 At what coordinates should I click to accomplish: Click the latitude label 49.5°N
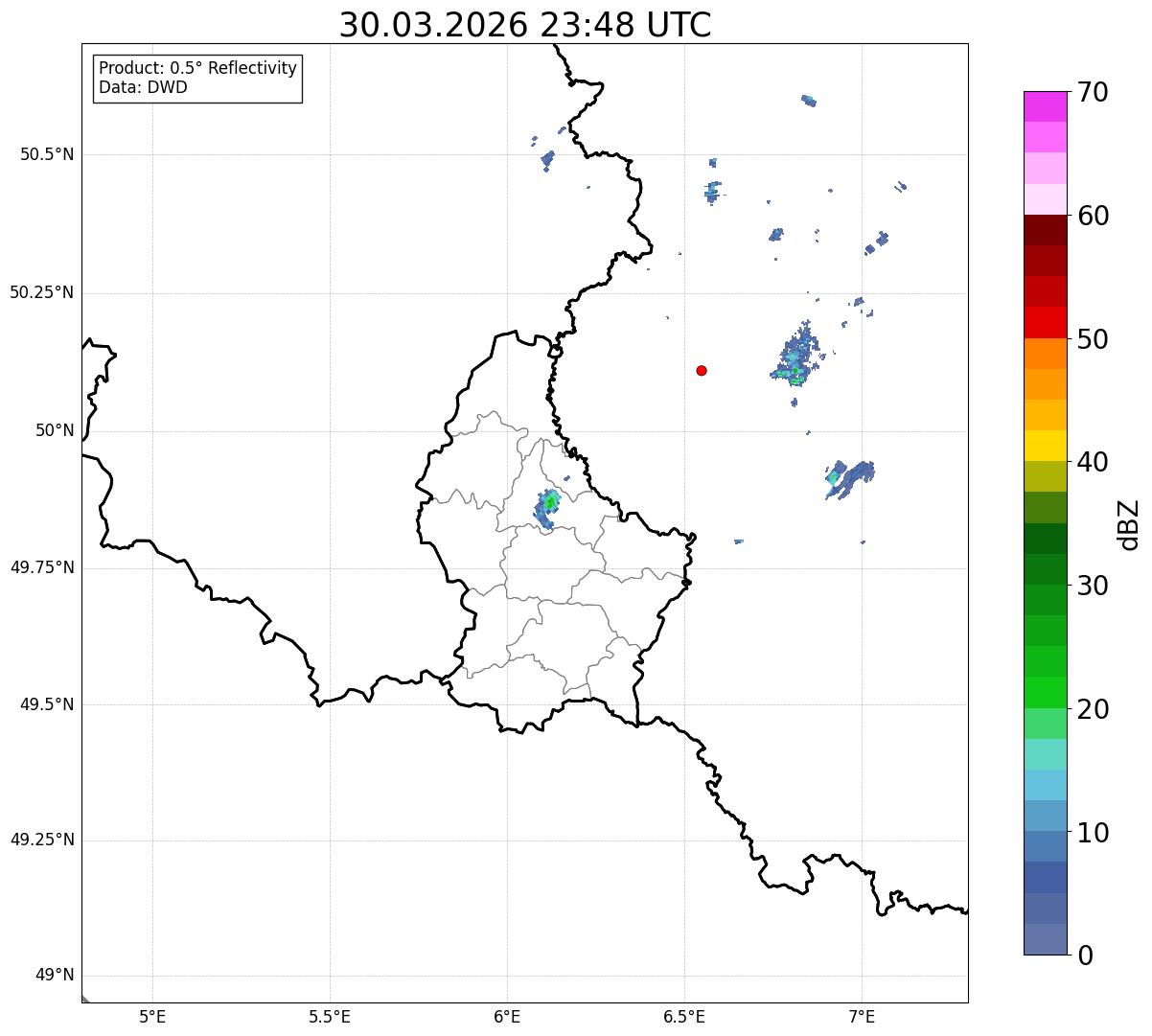pyautogui.click(x=47, y=704)
